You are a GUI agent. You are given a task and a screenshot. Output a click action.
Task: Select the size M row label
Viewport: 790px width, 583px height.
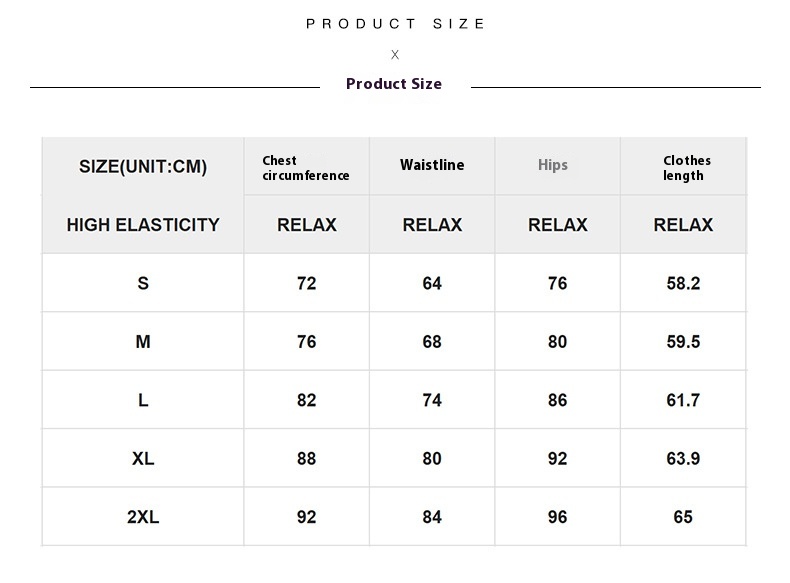point(143,342)
